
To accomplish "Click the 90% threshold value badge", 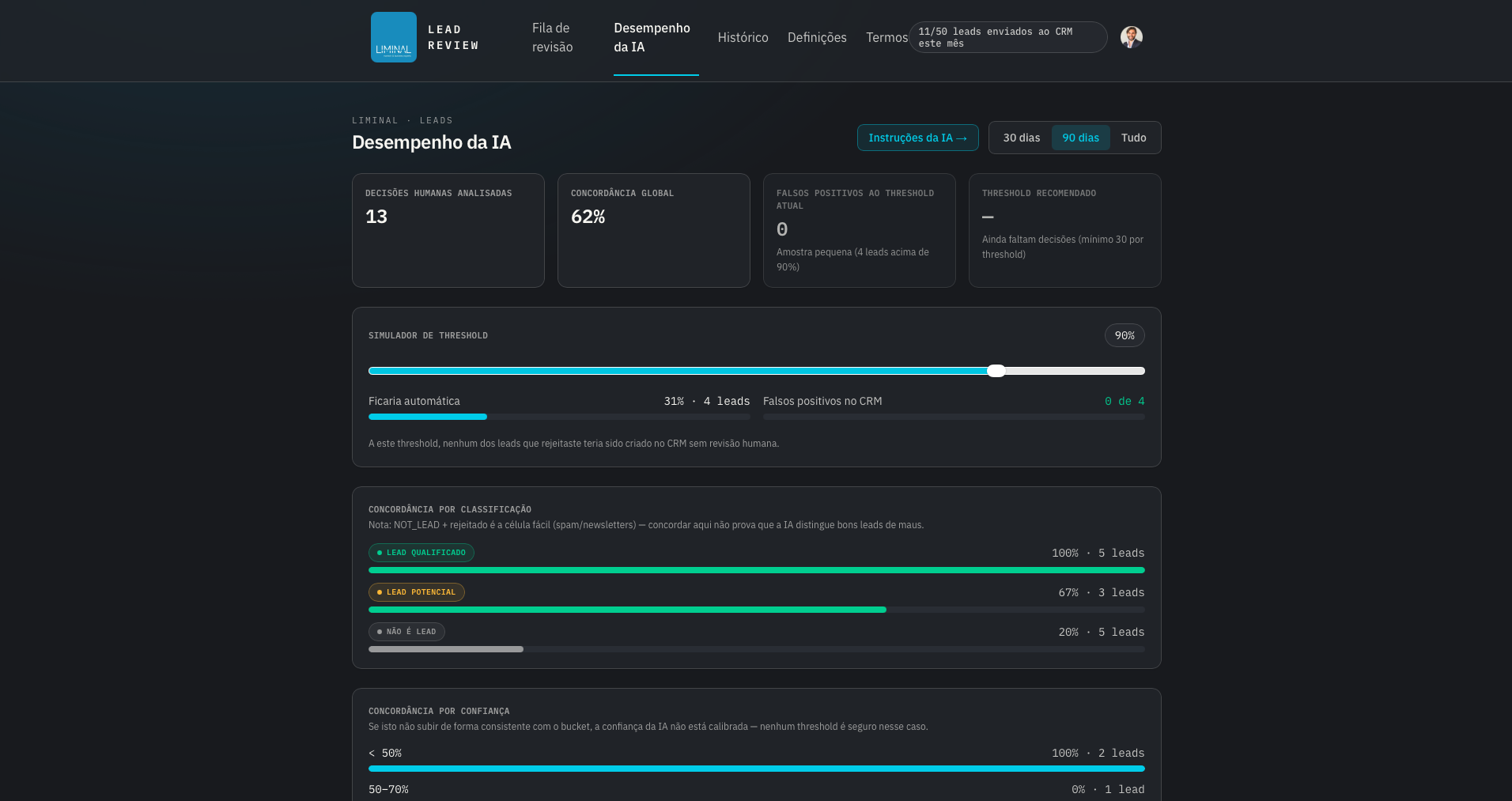I will coord(1125,335).
